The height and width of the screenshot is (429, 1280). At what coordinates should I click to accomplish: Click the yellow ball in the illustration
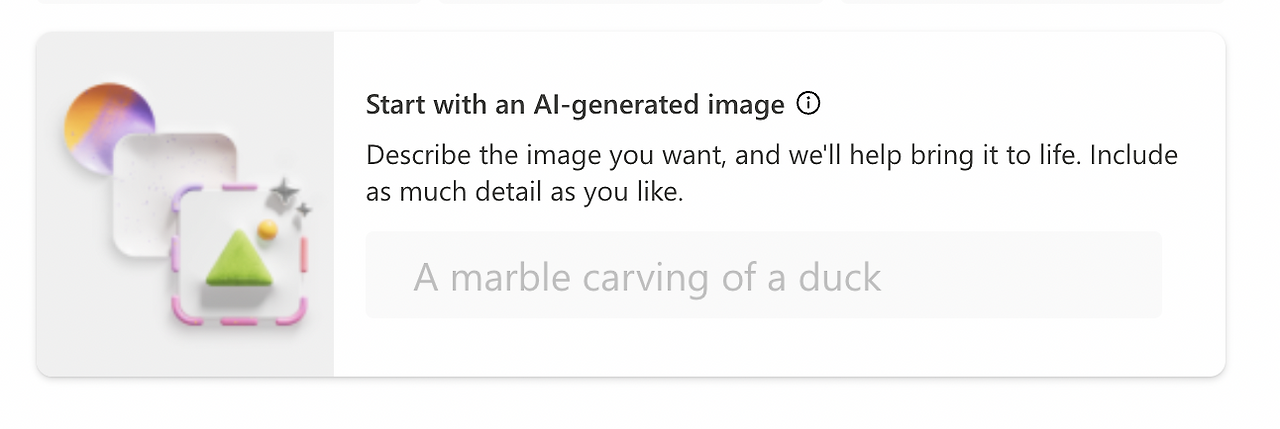point(267,231)
